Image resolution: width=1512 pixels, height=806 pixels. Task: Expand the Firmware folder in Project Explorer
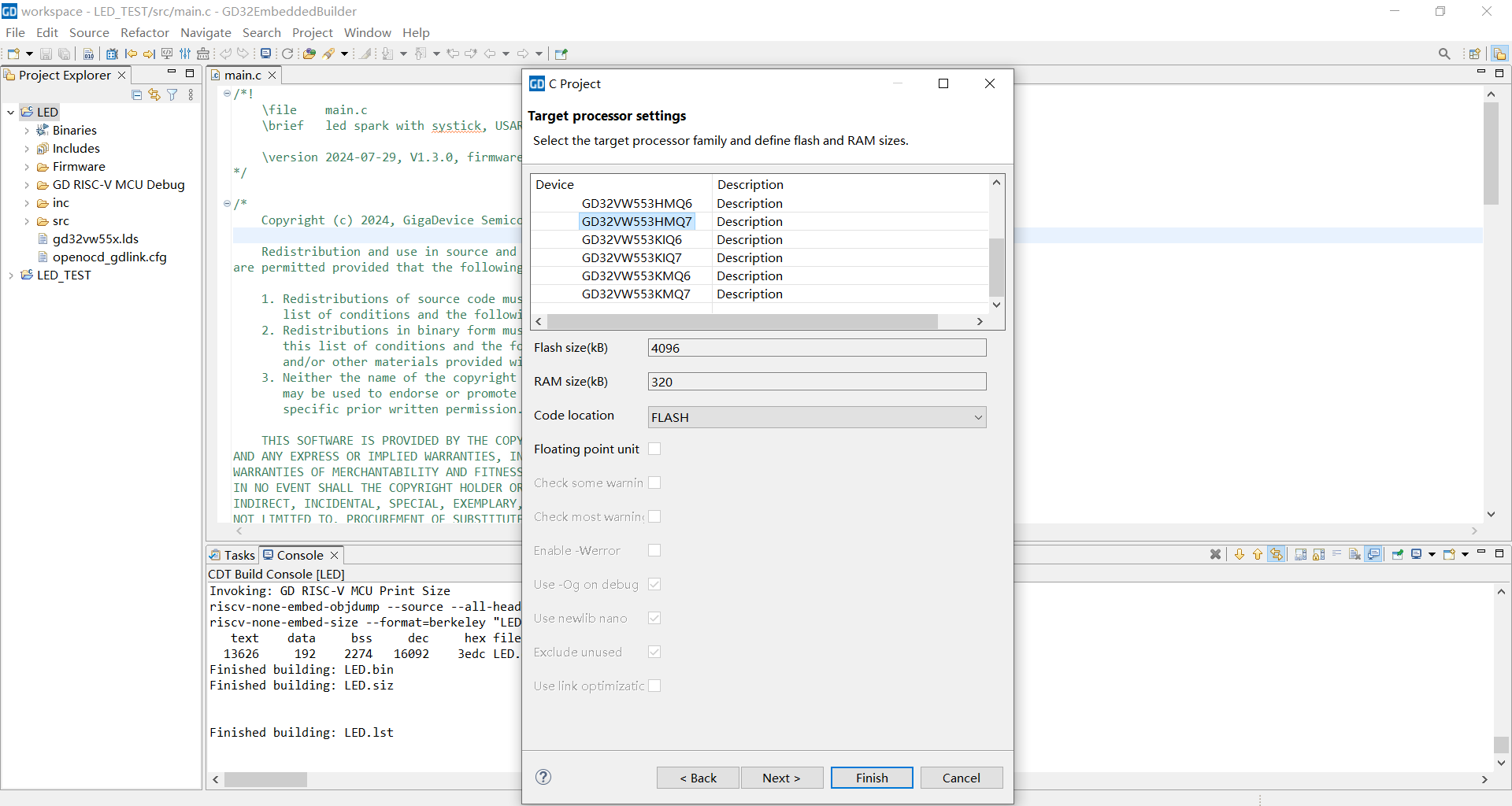tap(27, 167)
